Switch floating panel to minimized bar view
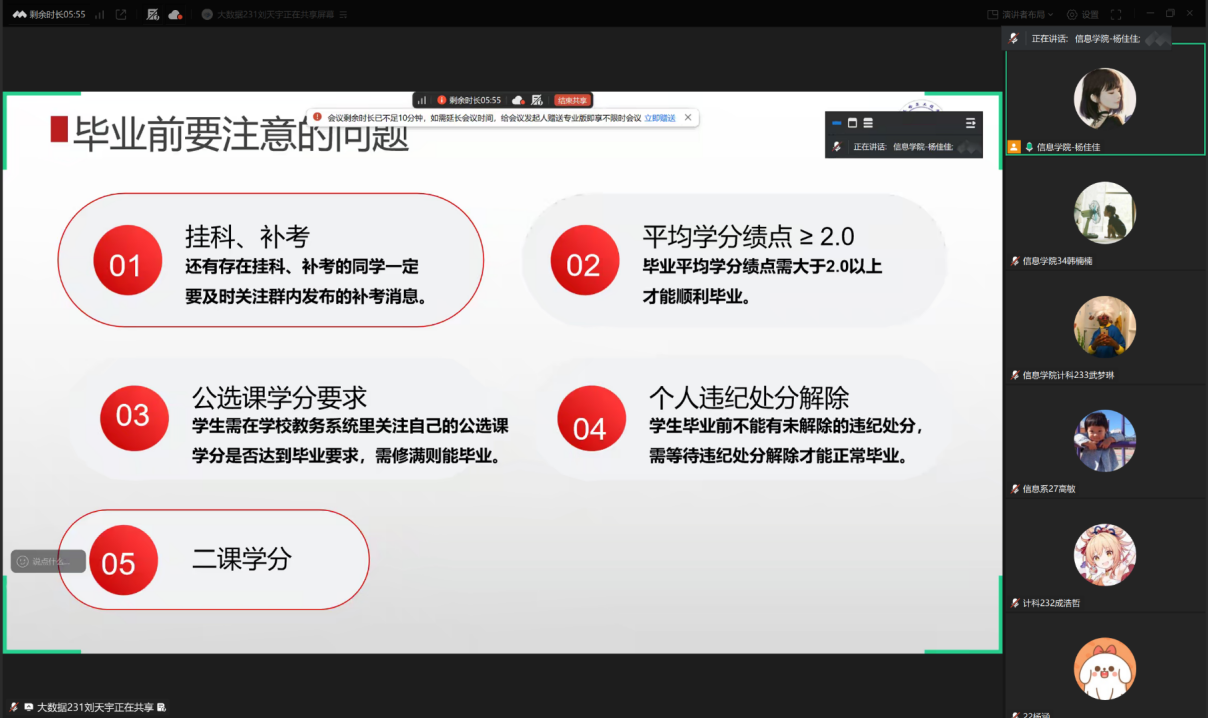The image size is (1208, 718). (837, 123)
